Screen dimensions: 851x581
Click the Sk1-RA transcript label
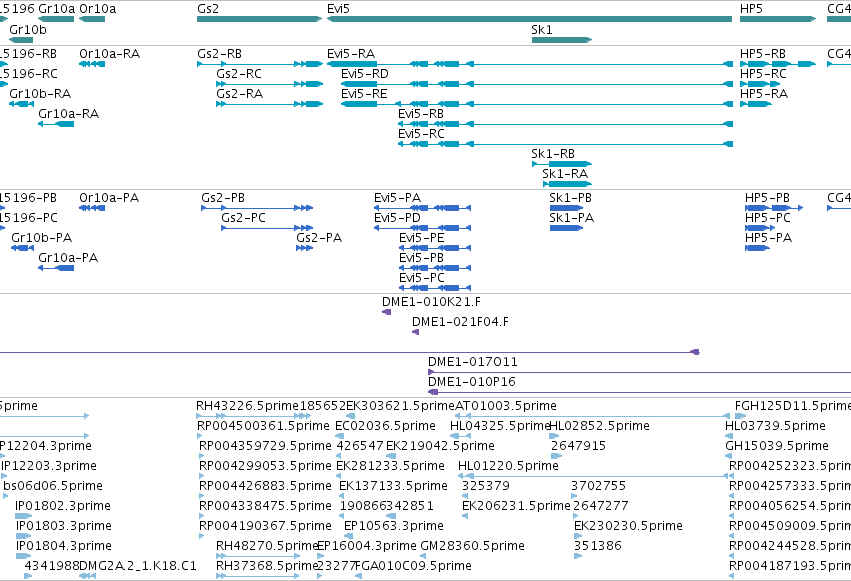(x=565, y=174)
